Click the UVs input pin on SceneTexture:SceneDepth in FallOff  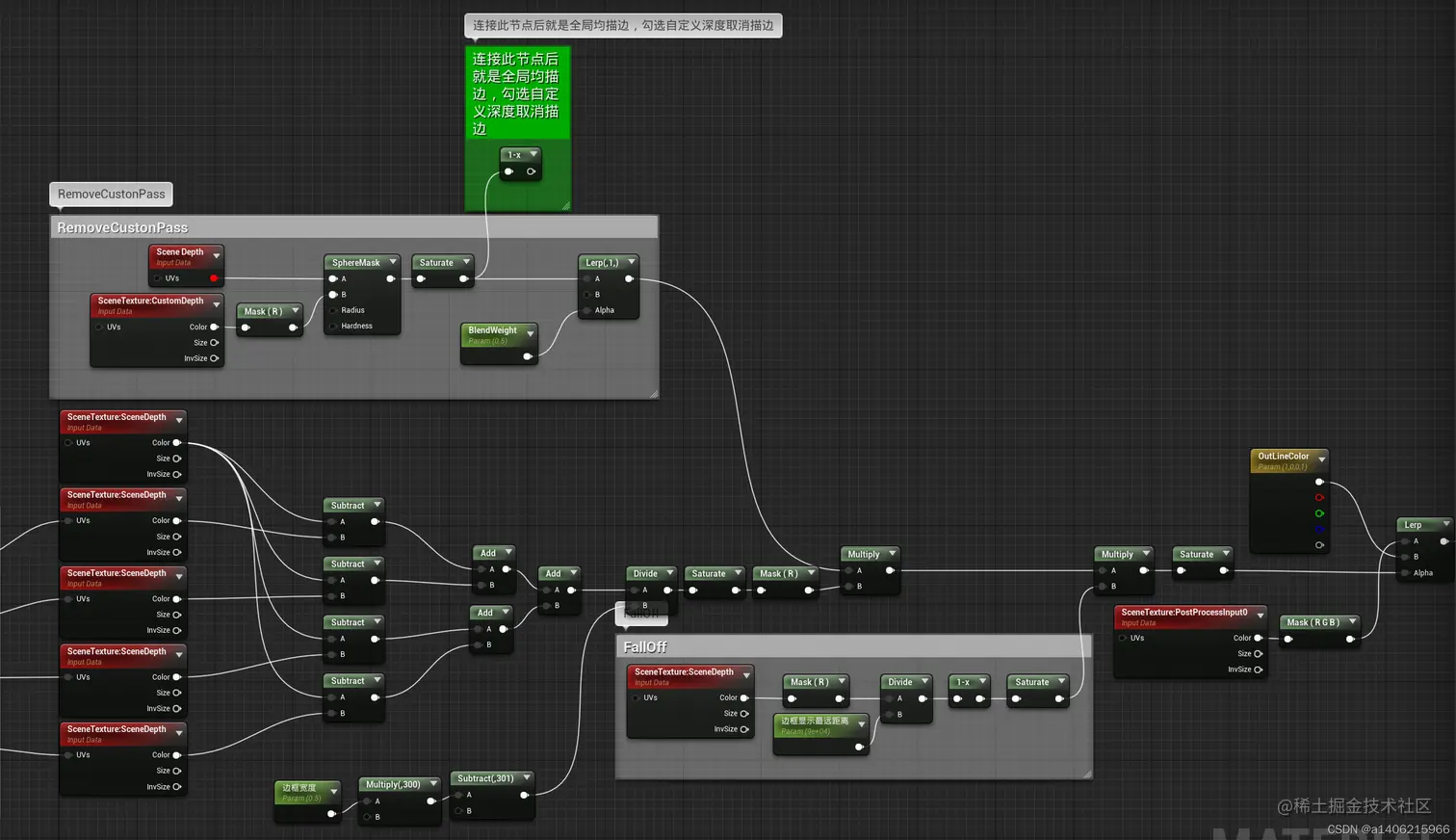635,697
